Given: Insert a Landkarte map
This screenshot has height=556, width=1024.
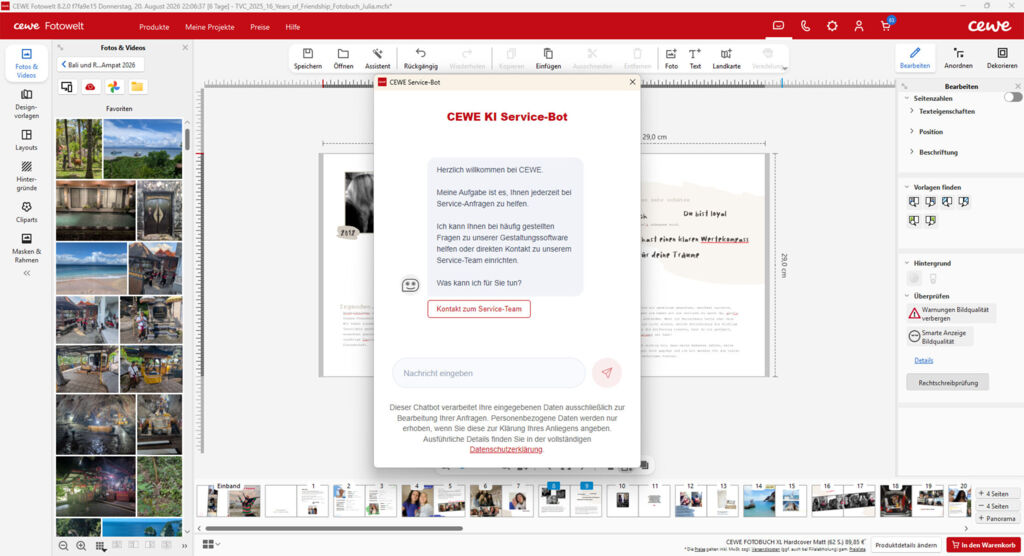Looking at the screenshot, I should [x=726, y=58].
